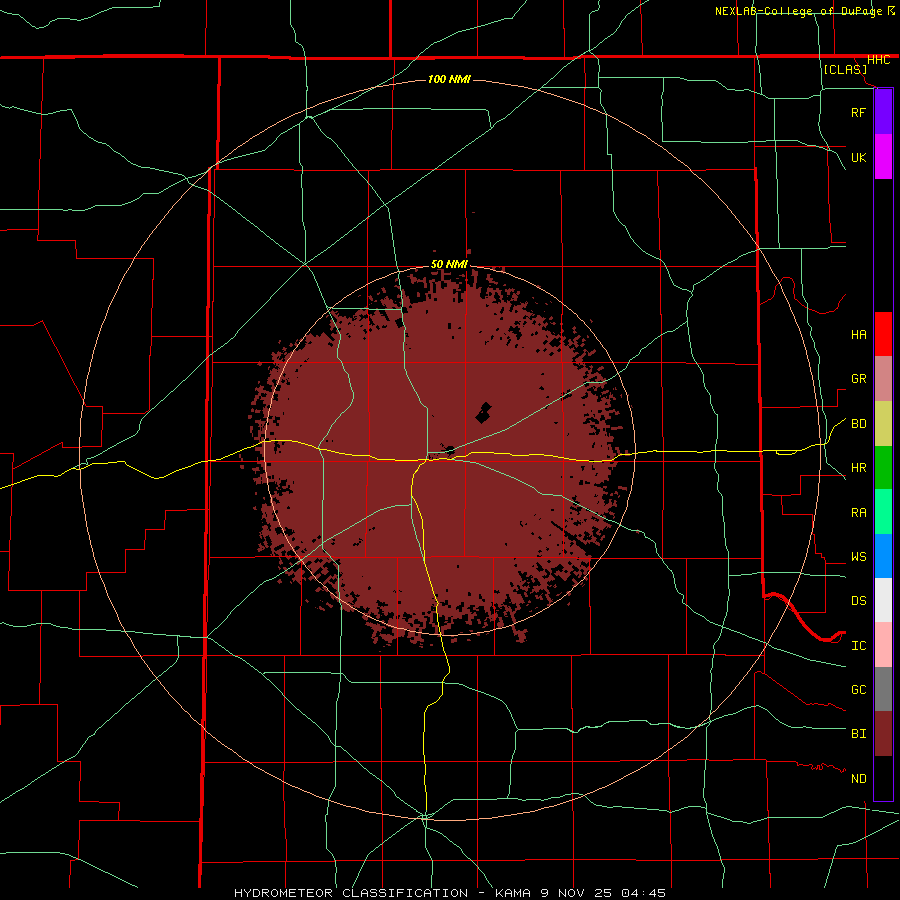This screenshot has width=900, height=900.
Task: Click the 04:45 timestamp text
Action: pos(643,893)
